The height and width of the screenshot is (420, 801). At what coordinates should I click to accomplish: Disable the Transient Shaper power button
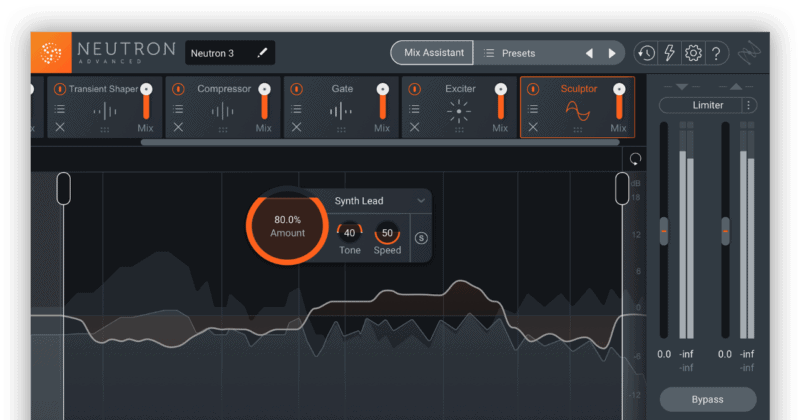tap(59, 89)
